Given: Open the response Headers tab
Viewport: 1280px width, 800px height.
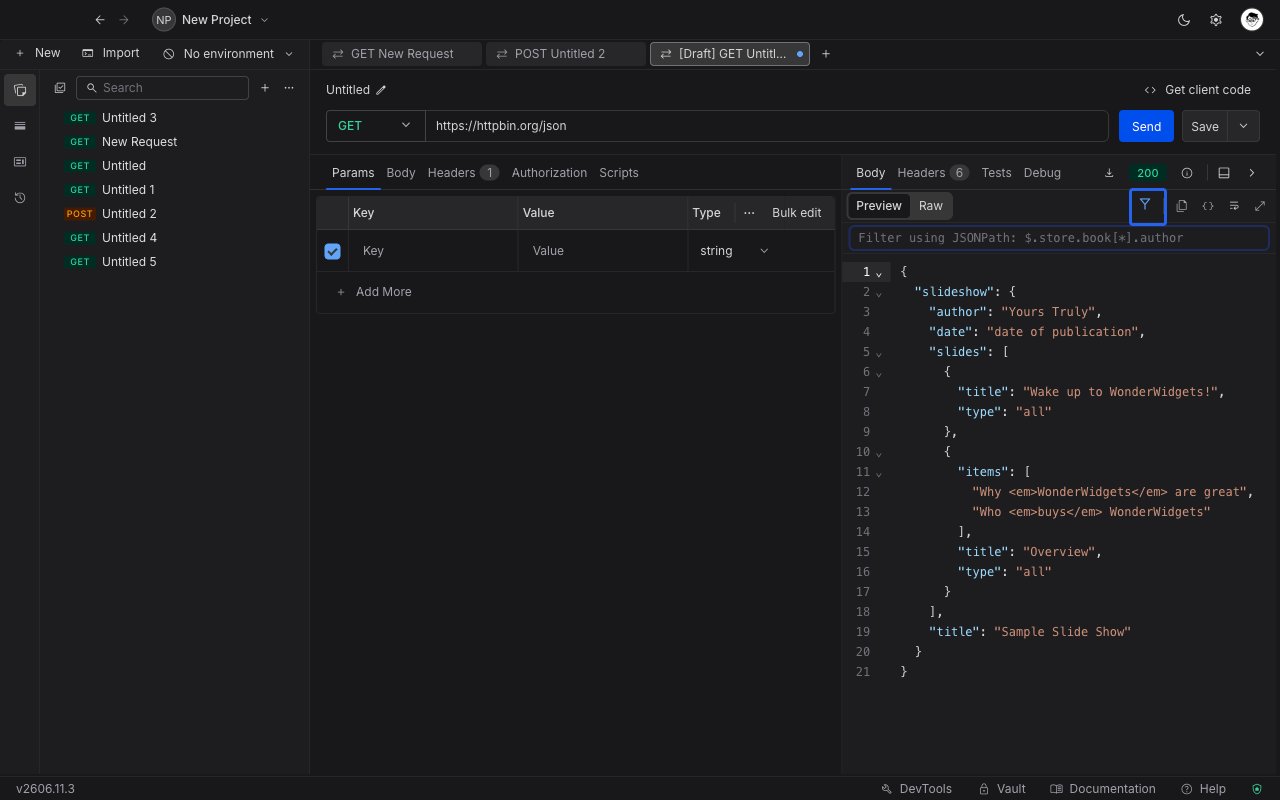Looking at the screenshot, I should (933, 173).
